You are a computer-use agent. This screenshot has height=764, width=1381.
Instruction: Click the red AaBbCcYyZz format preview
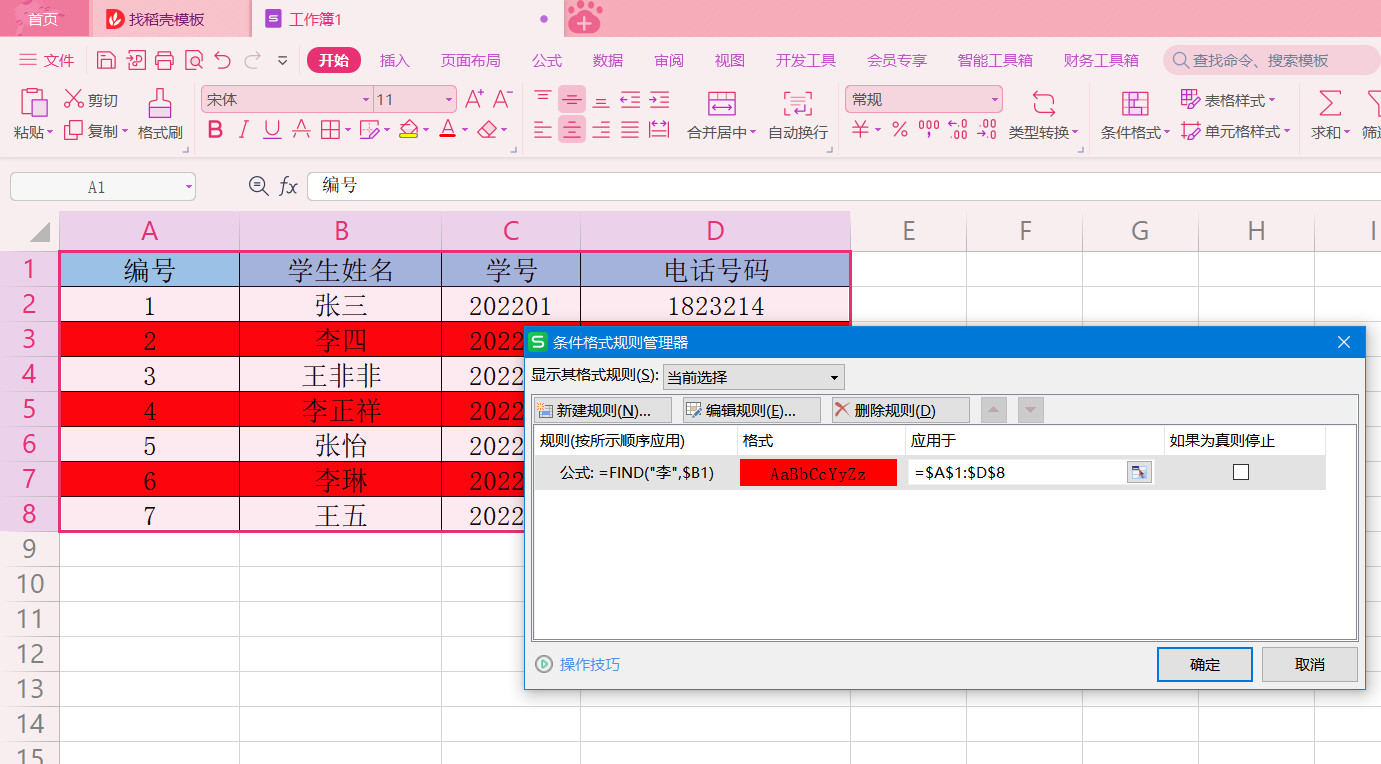[818, 473]
